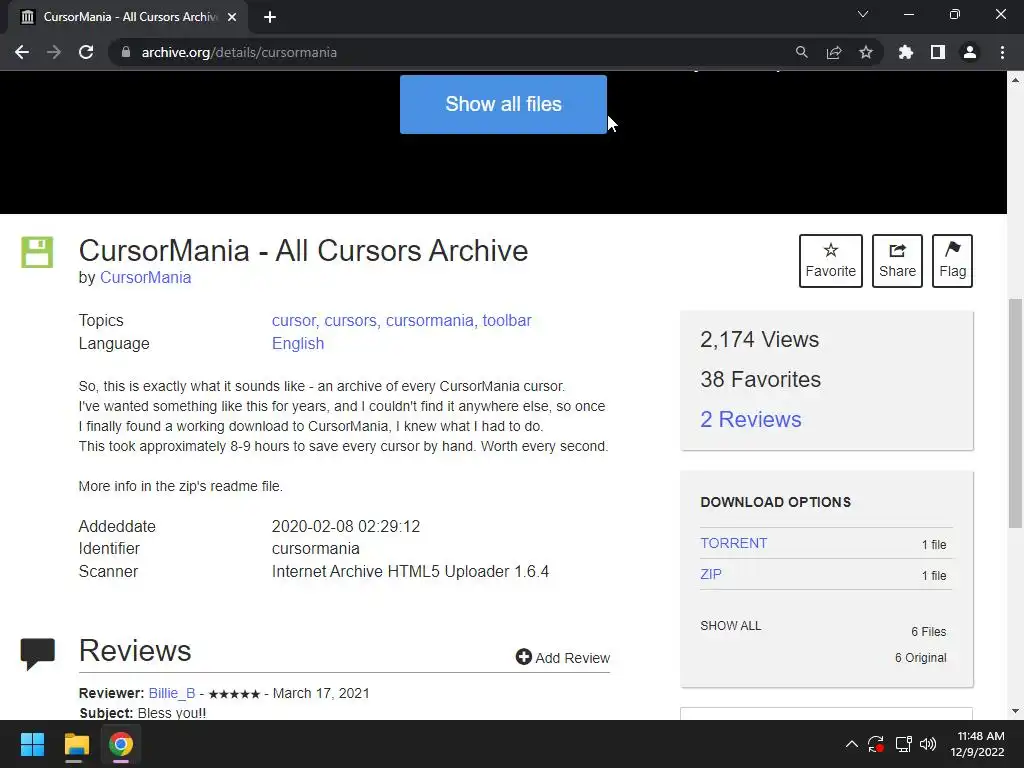Click the sync status tray icon
The height and width of the screenshot is (768, 1024).
(x=876, y=744)
